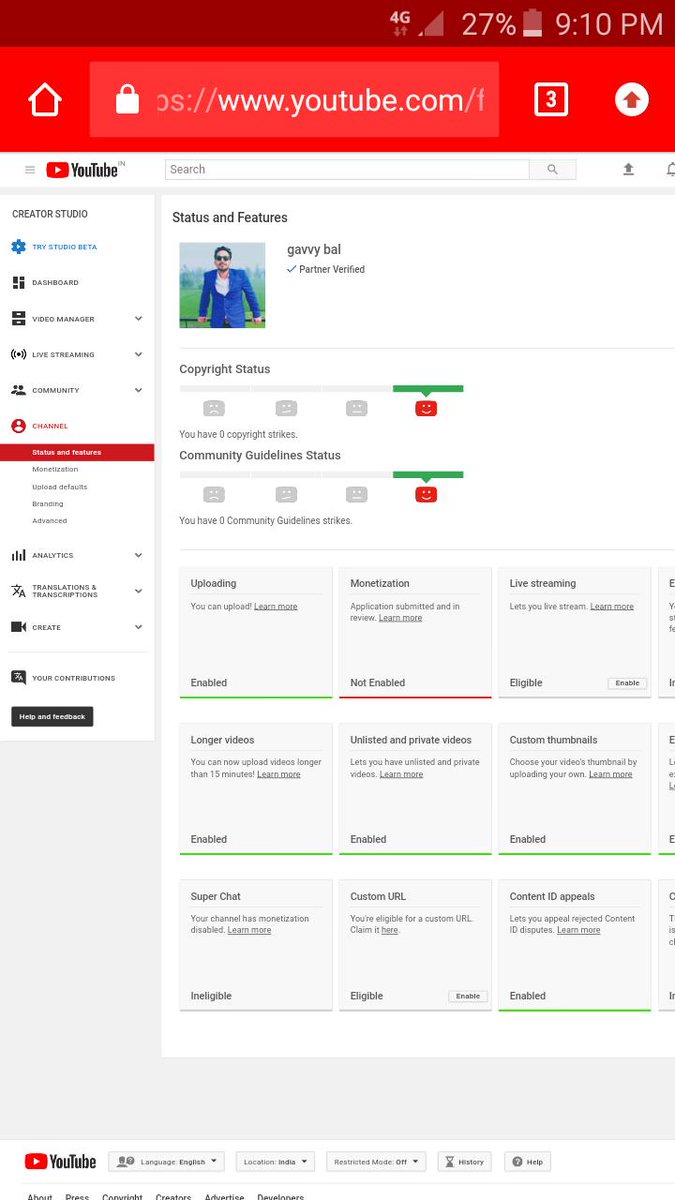This screenshot has width=675, height=1200.
Task: Open the Advanced submenu item
Action: coord(49,521)
